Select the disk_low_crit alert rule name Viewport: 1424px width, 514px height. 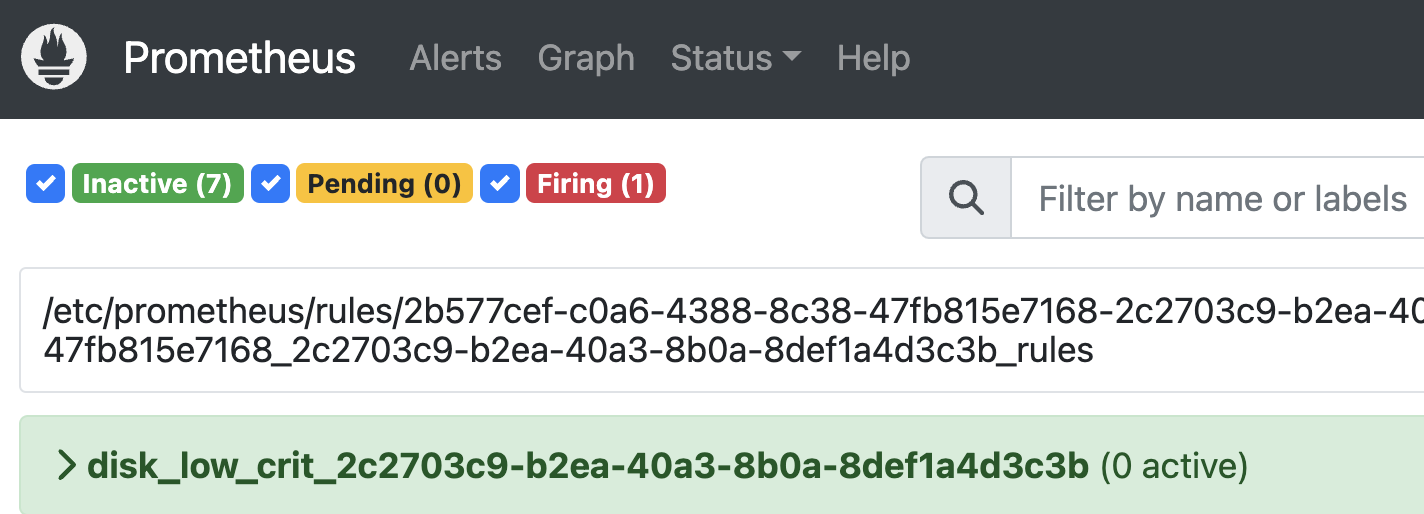click(x=588, y=465)
